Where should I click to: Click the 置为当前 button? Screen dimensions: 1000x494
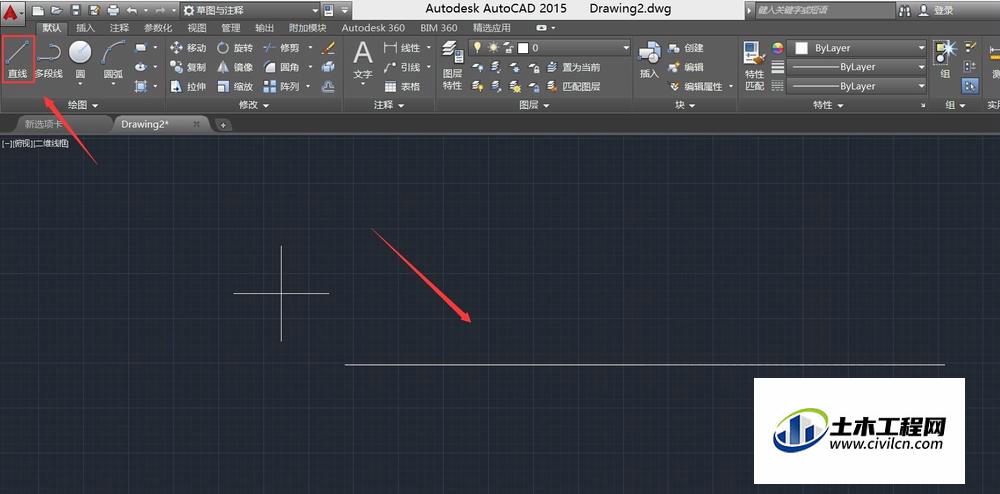click(x=573, y=67)
